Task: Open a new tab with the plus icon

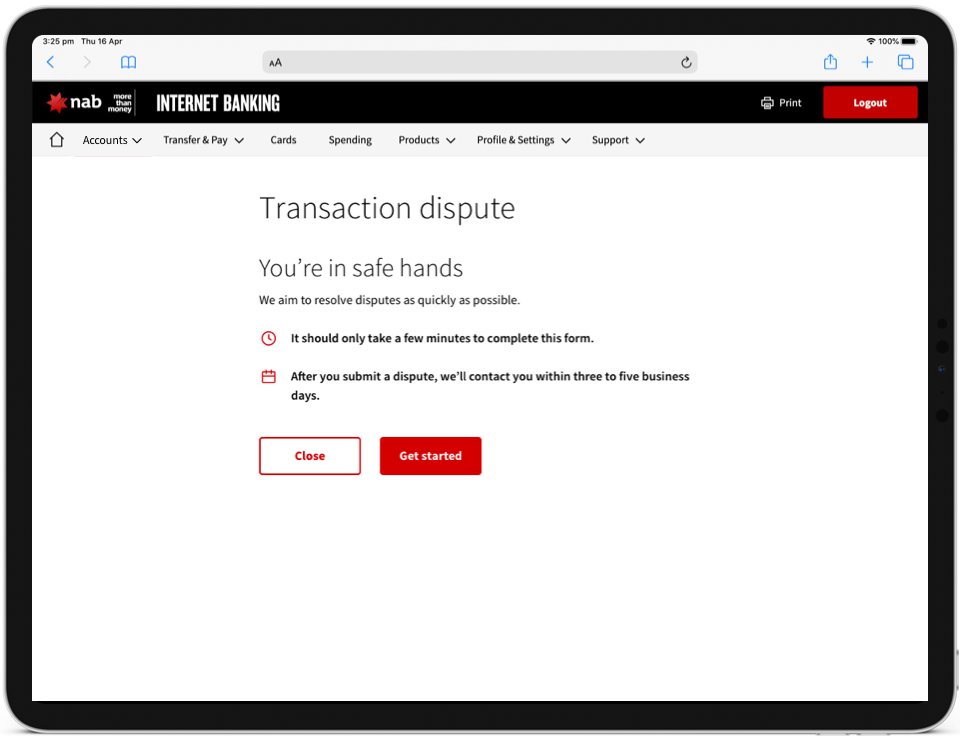Action: pos(867,62)
